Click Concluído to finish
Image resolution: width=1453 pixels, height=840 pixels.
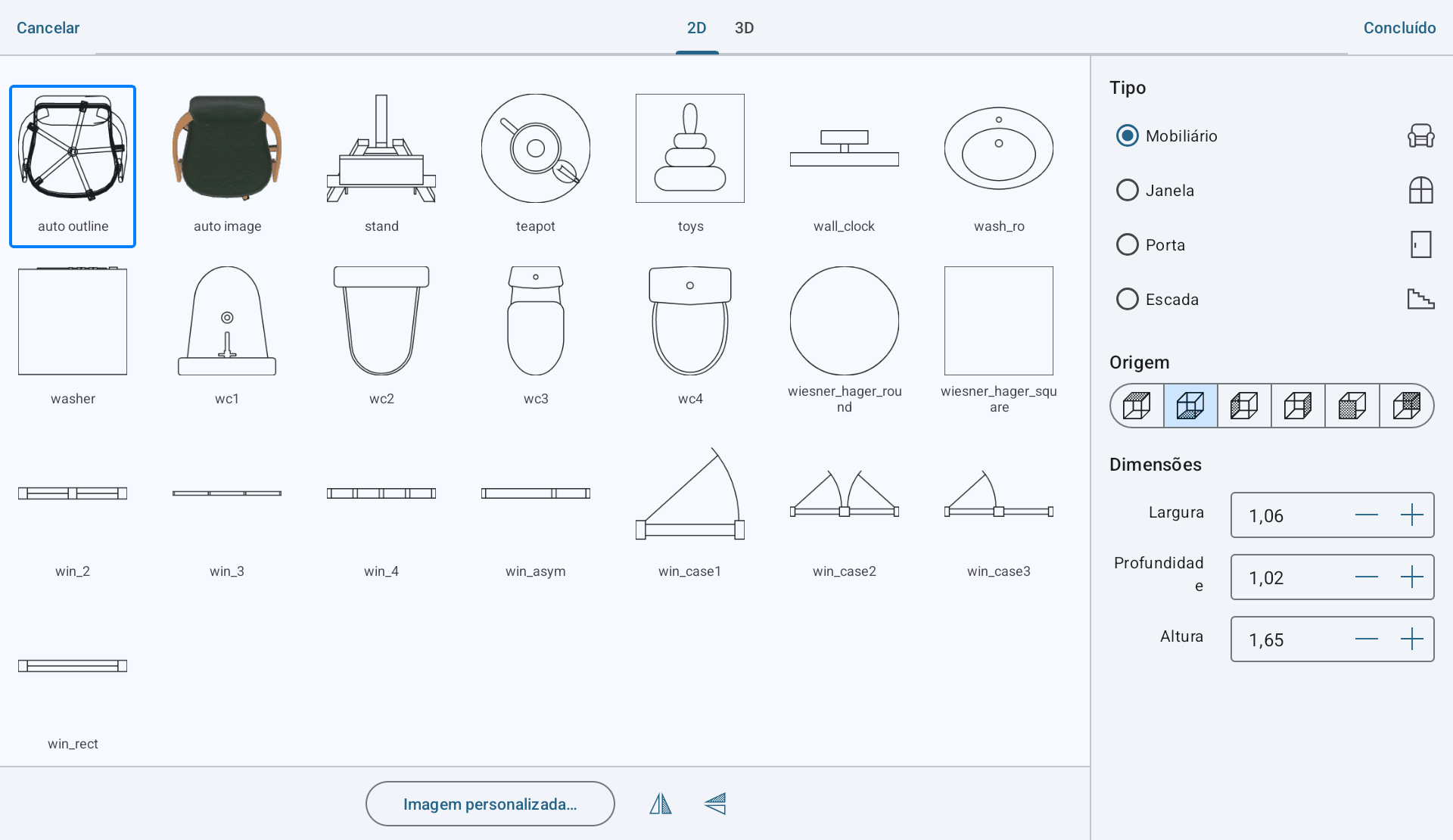point(1399,28)
